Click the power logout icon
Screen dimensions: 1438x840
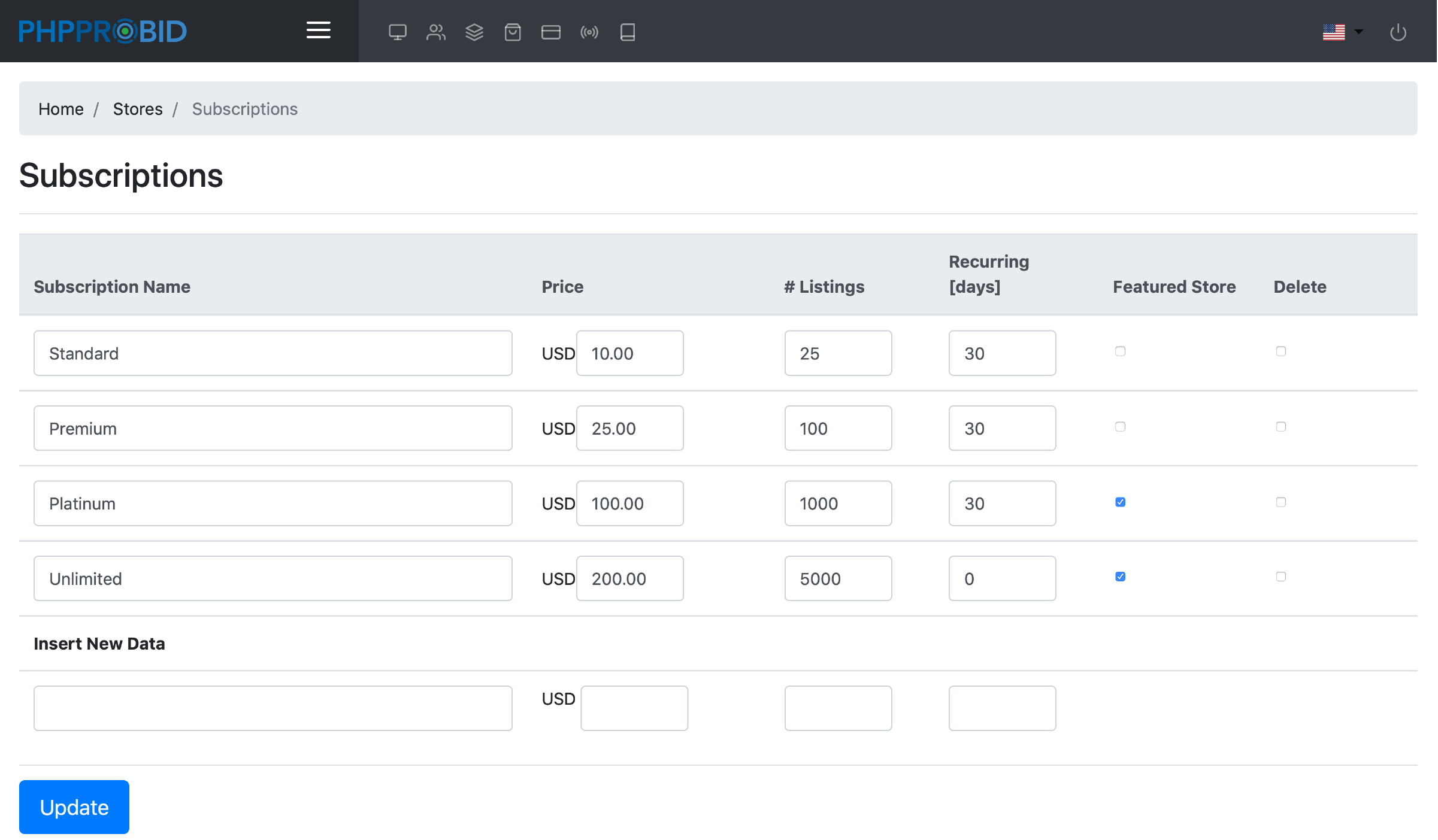(1398, 32)
